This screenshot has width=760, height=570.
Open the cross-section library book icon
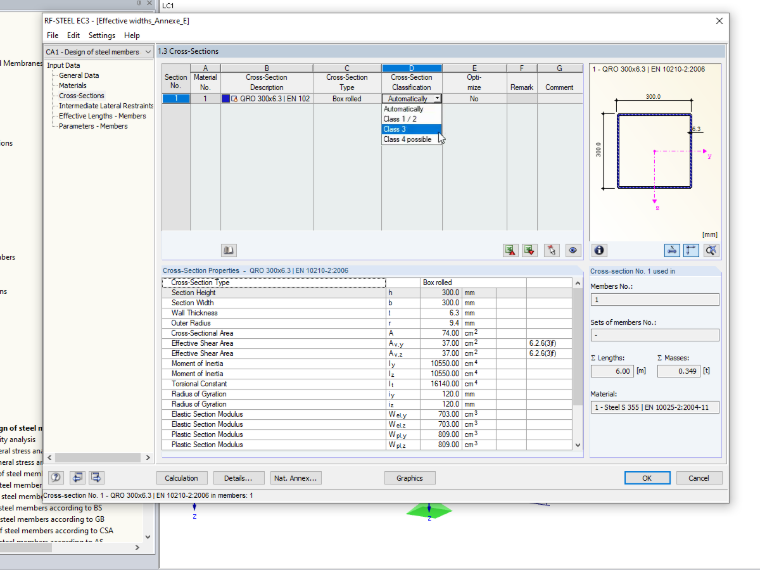coord(228,250)
